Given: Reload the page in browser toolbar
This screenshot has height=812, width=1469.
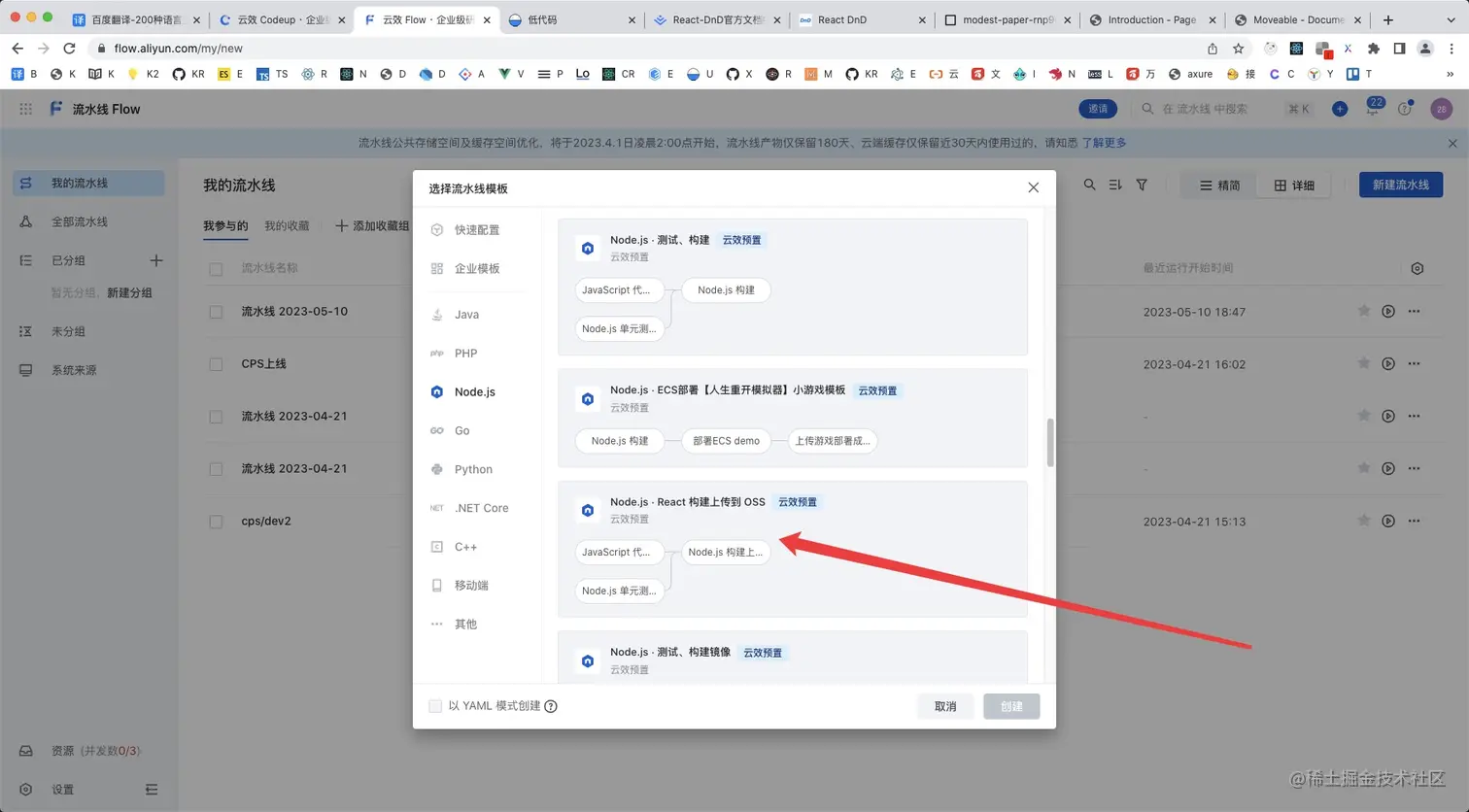Looking at the screenshot, I should [69, 48].
